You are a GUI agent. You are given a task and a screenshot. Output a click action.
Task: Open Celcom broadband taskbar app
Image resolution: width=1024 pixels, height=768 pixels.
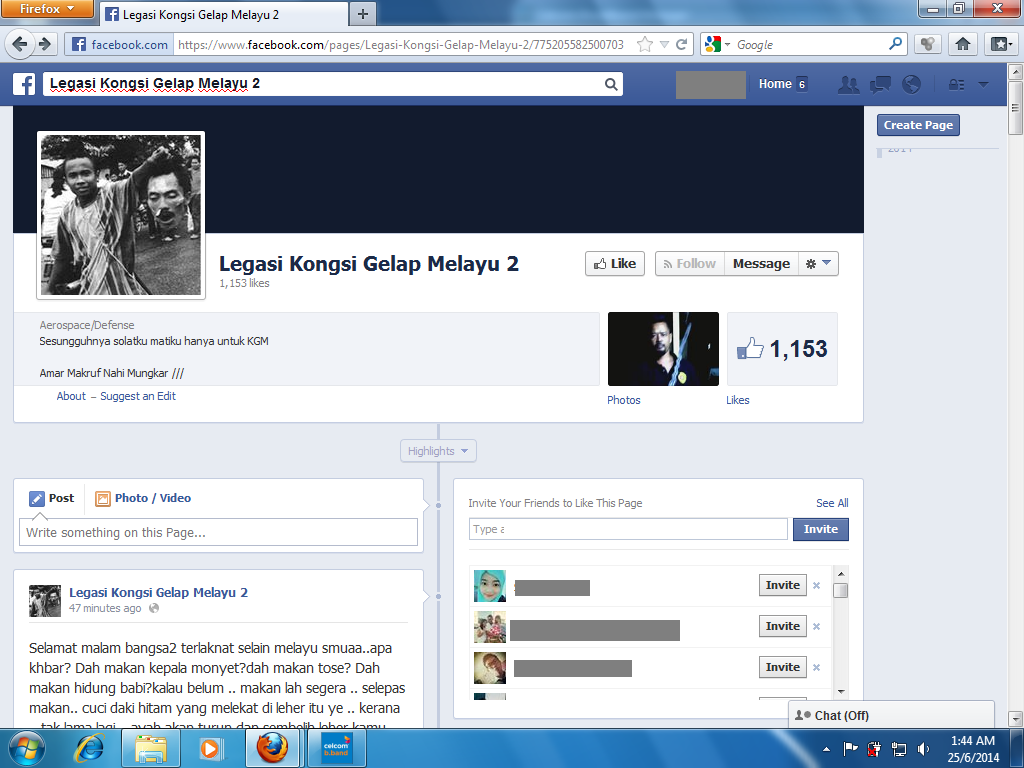tap(337, 748)
